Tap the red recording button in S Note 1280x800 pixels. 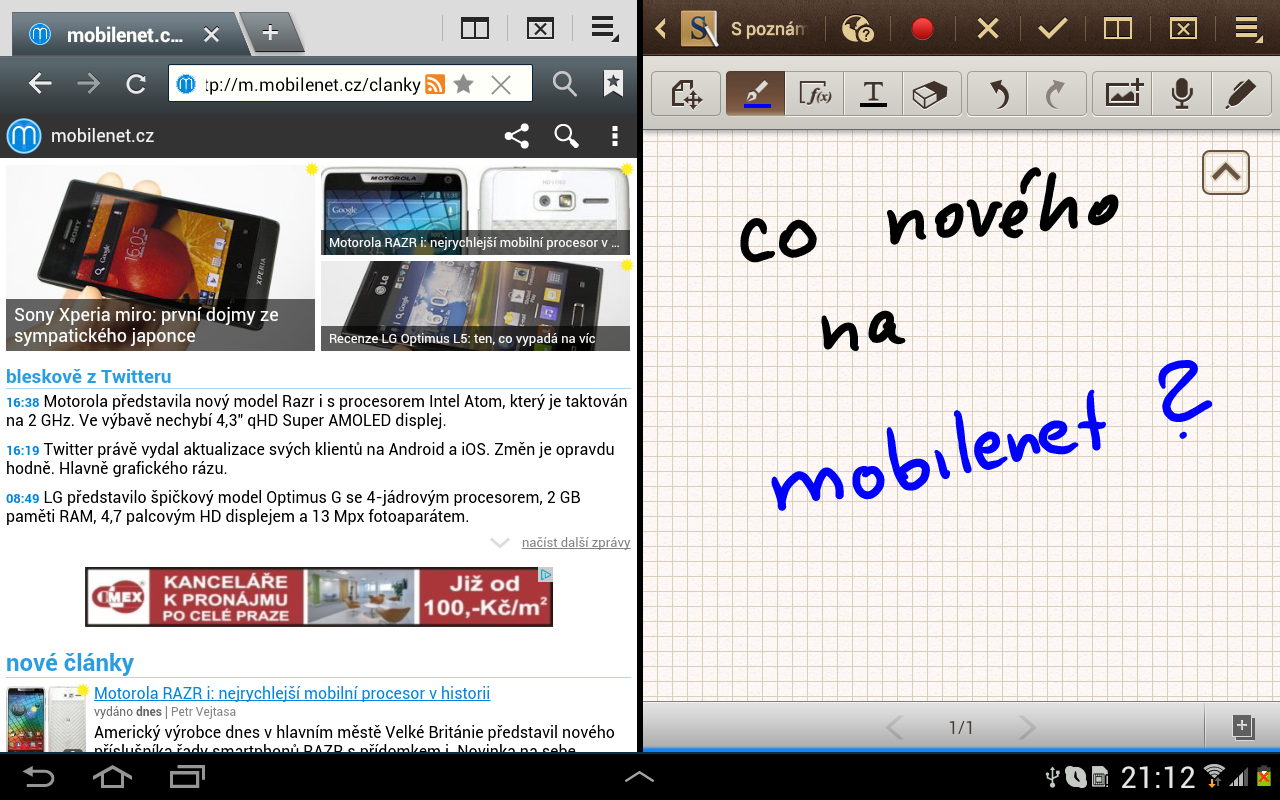tap(921, 28)
